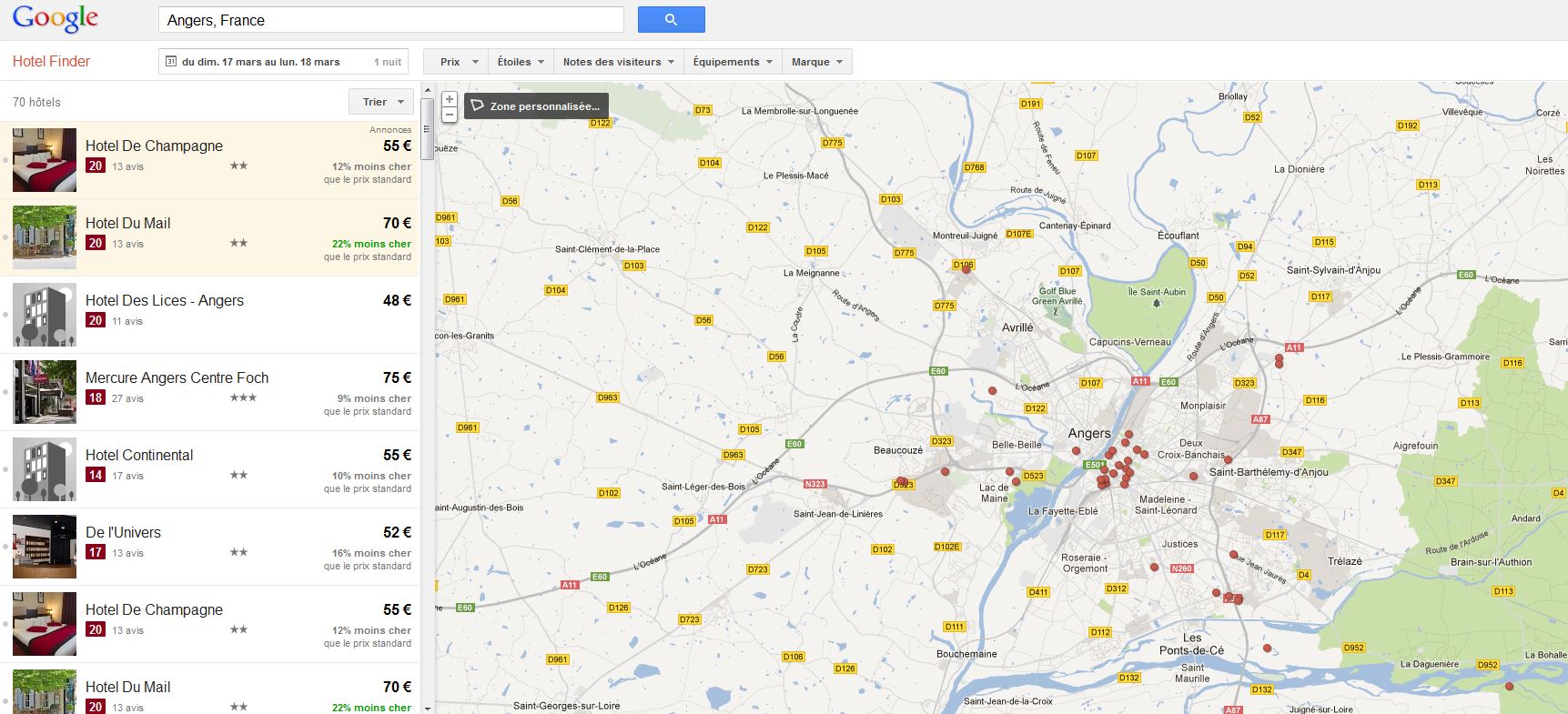The width and height of the screenshot is (1568, 714).
Task: Click the Google logo
Action: point(56,18)
